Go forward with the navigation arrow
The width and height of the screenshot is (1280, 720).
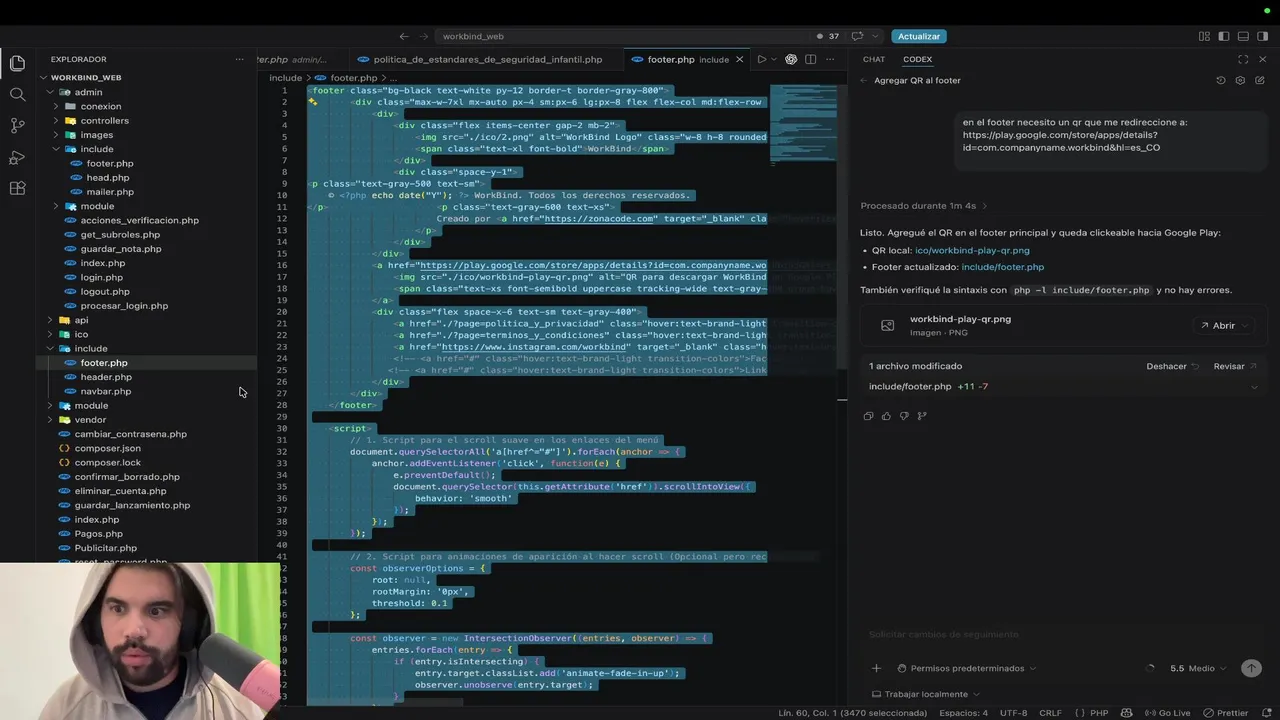425,36
